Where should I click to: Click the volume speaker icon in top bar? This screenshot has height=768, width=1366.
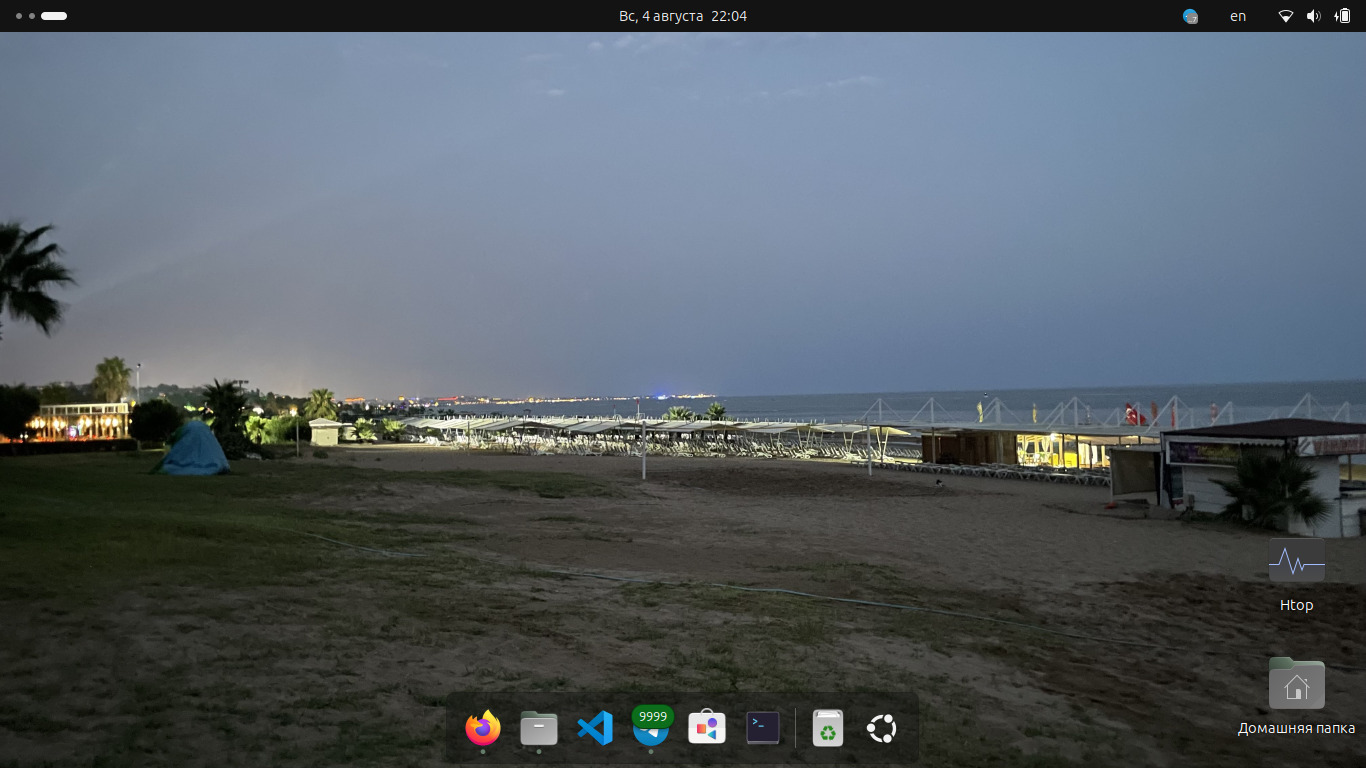pos(1314,16)
